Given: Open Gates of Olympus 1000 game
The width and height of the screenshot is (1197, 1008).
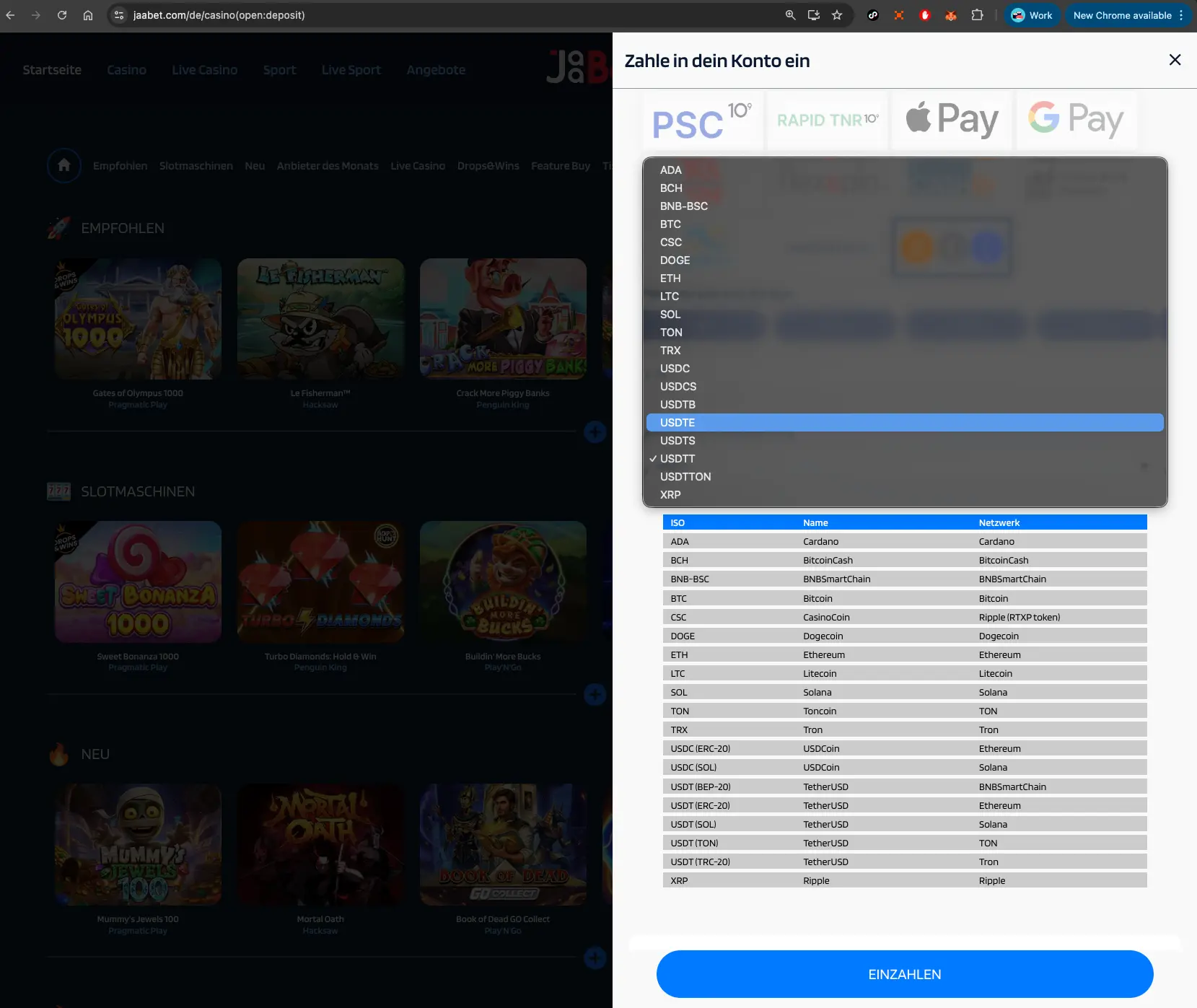Looking at the screenshot, I should pos(138,319).
